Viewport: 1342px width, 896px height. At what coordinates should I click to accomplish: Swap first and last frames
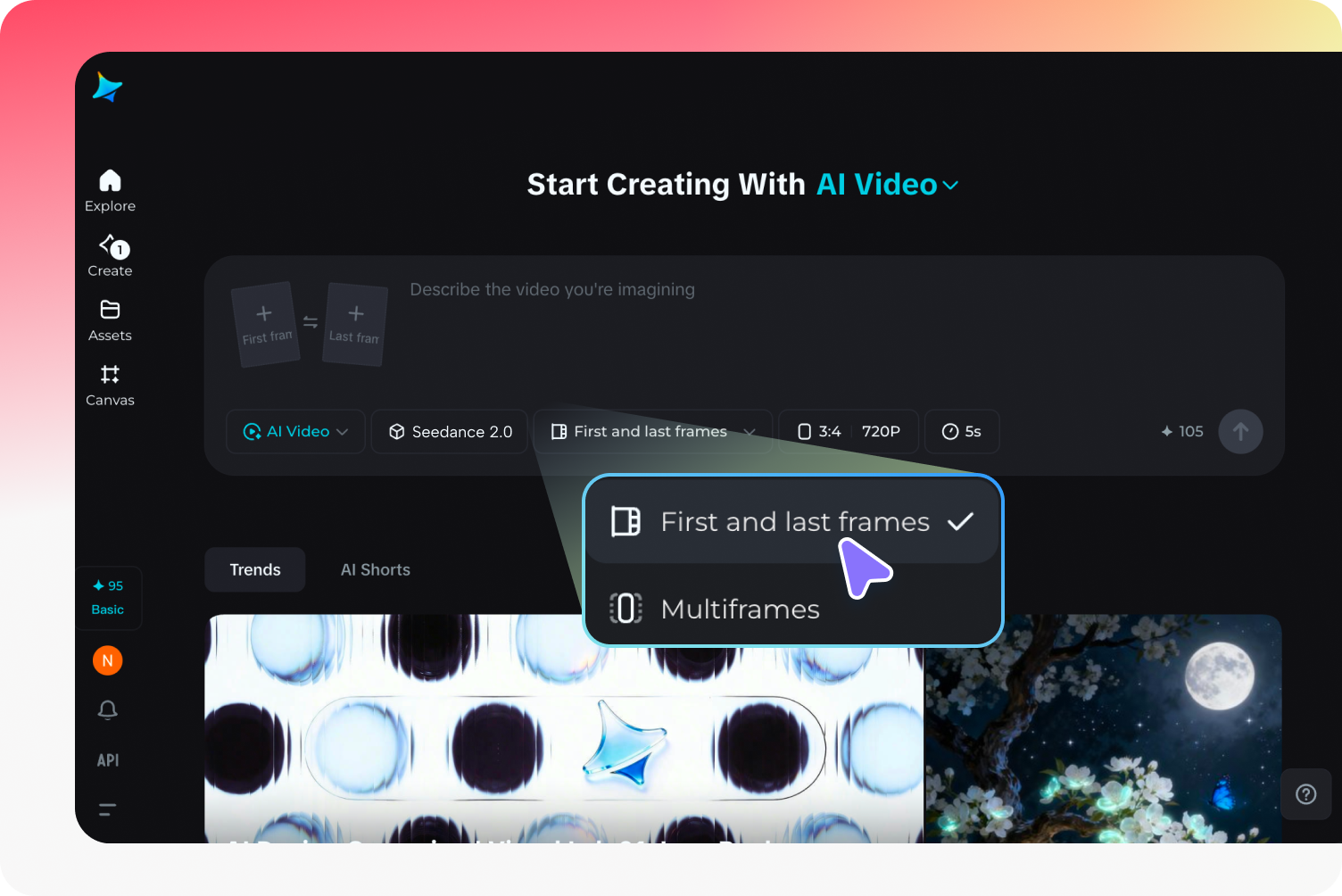pyautogui.click(x=311, y=322)
